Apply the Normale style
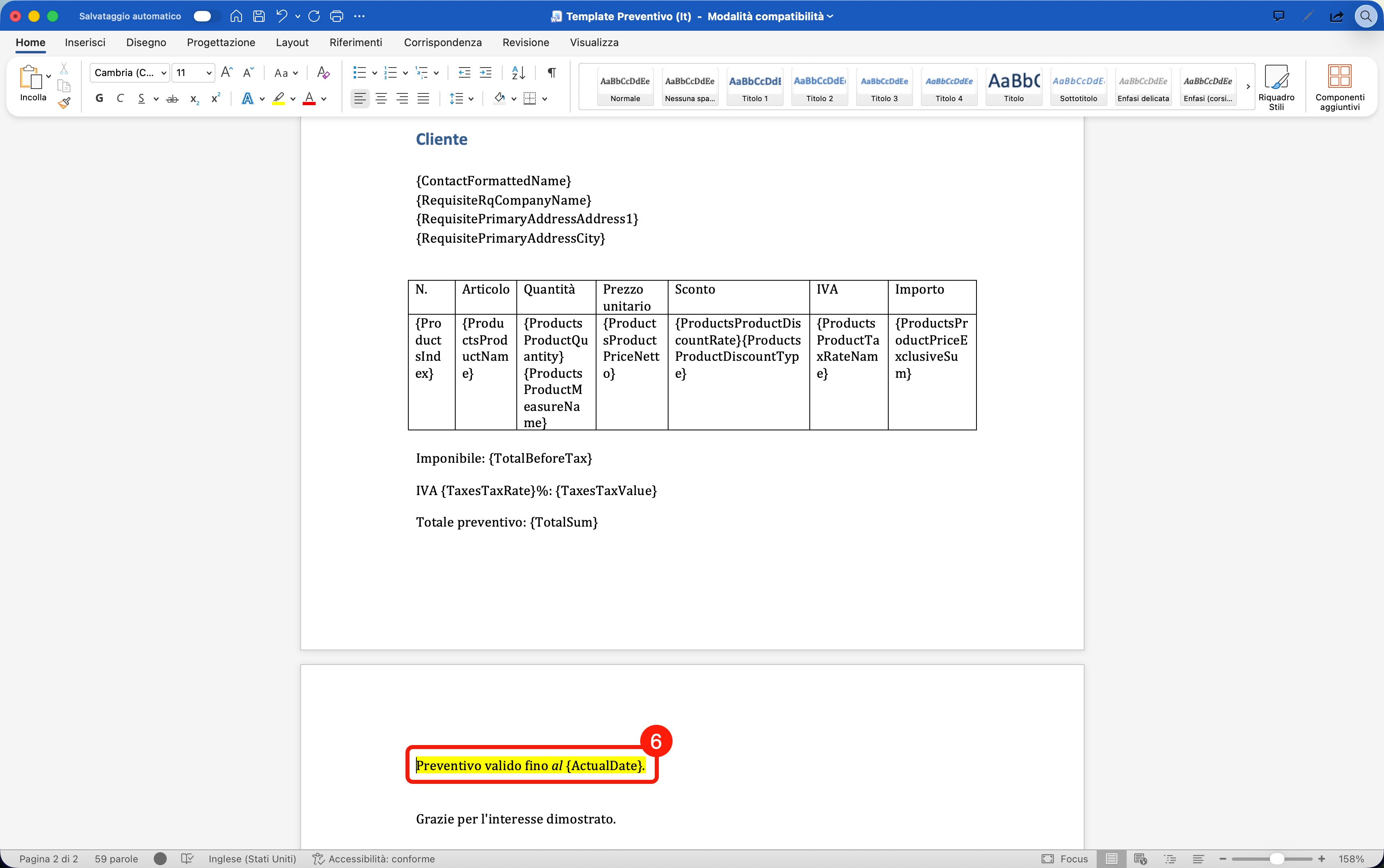The image size is (1384, 868). (x=625, y=87)
